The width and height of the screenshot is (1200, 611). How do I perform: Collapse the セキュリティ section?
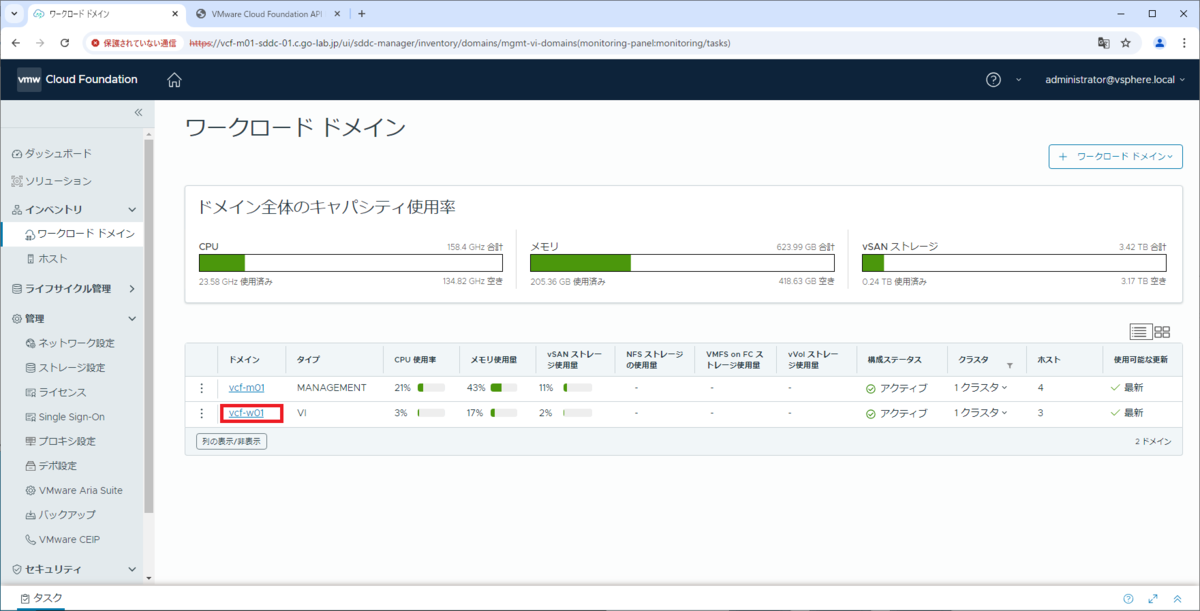click(x=132, y=569)
